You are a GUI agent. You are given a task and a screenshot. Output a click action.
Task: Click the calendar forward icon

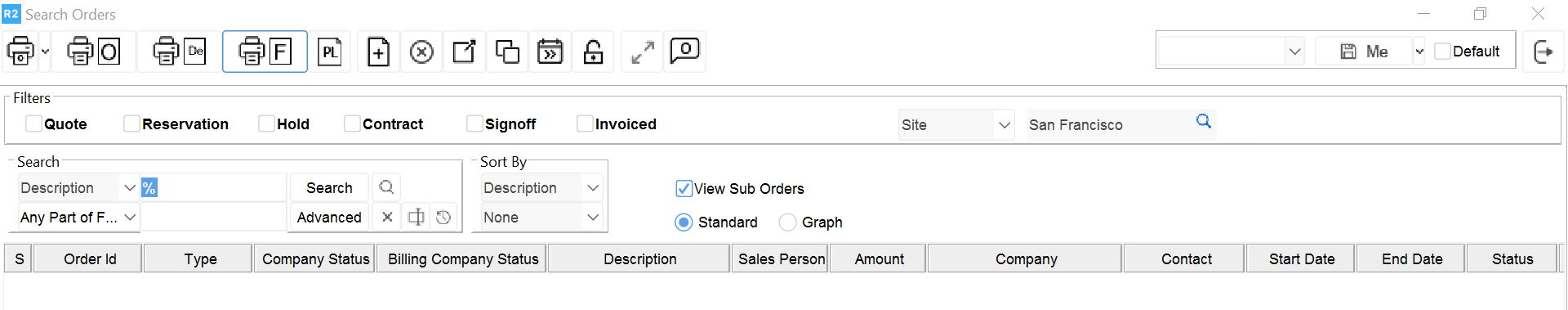550,52
